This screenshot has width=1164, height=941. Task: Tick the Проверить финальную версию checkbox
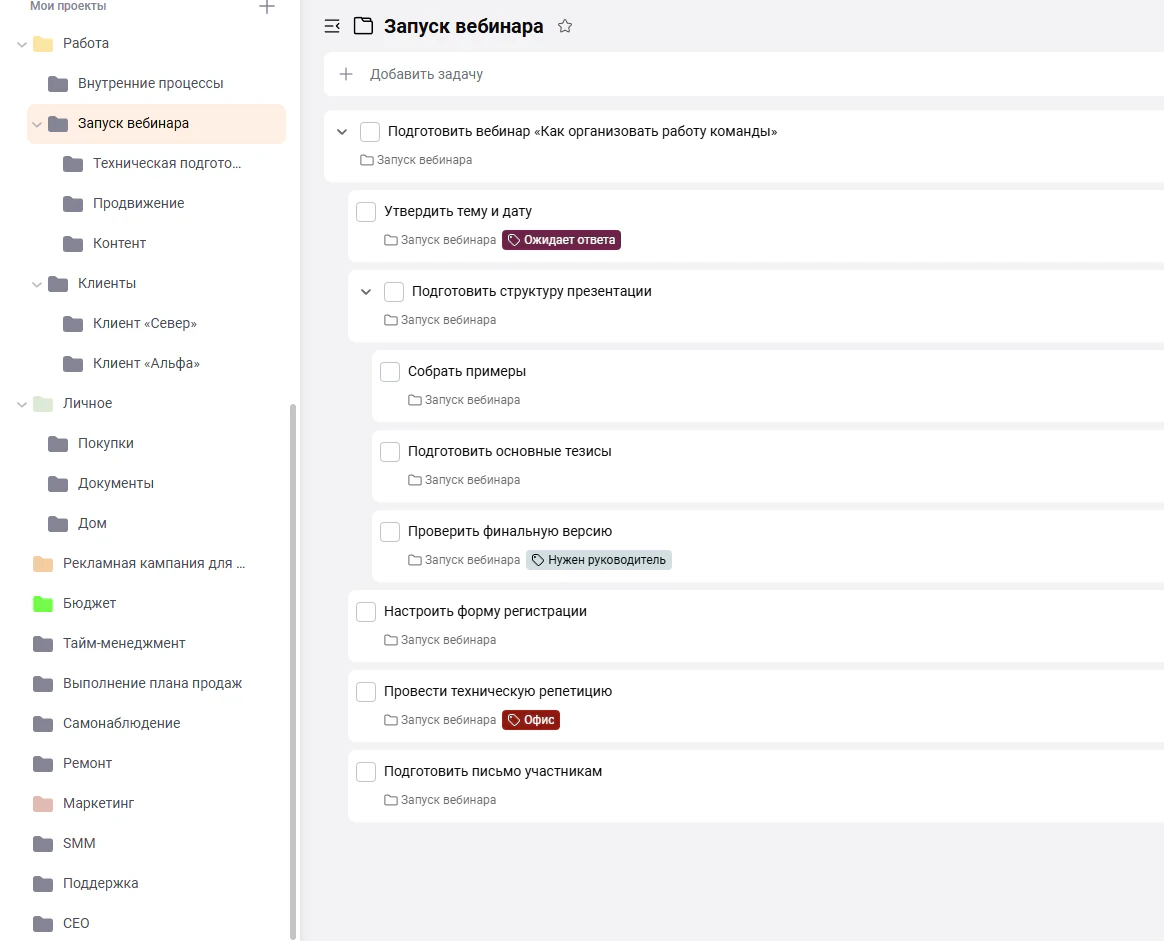tap(390, 531)
